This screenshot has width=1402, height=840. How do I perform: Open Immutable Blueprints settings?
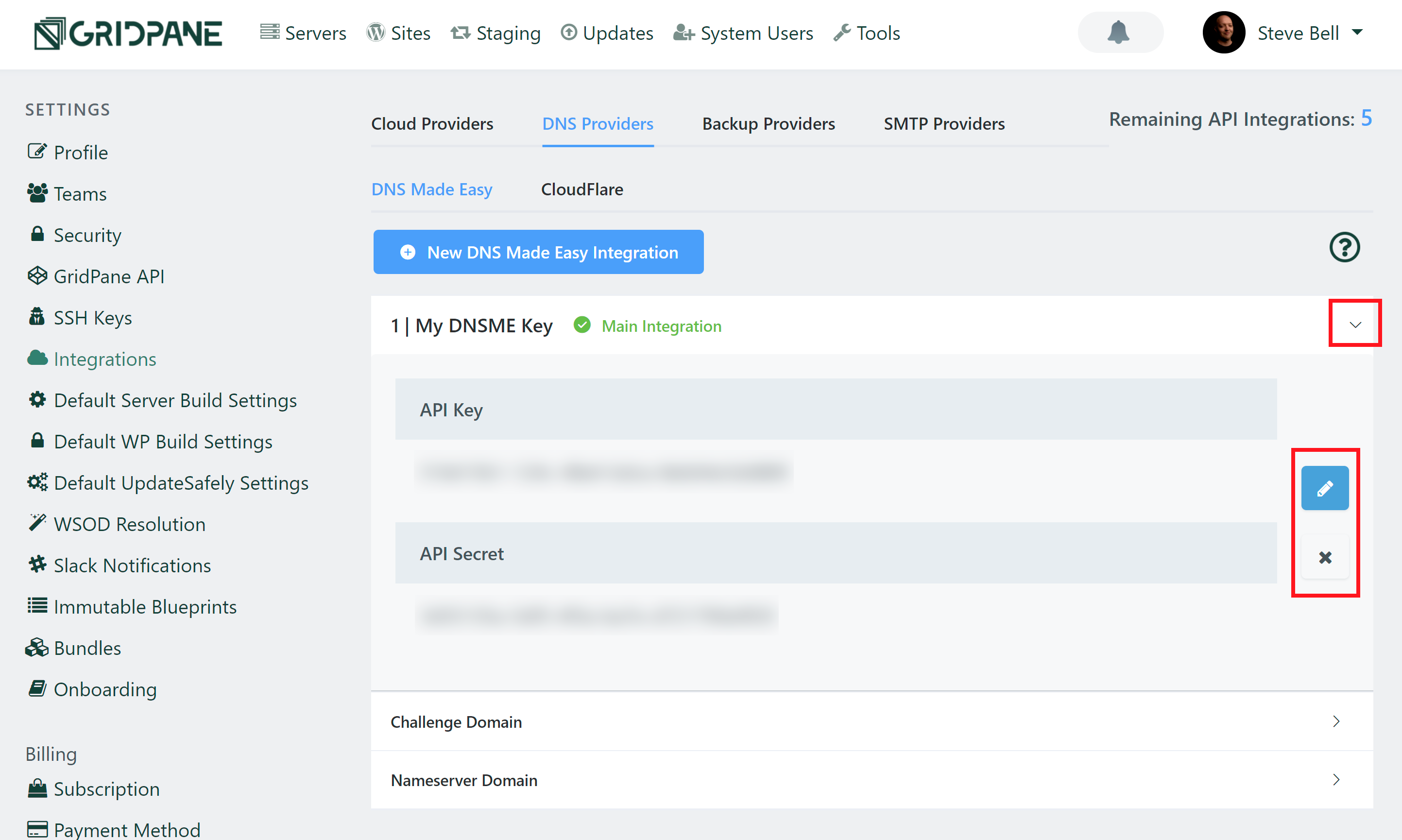tap(132, 607)
